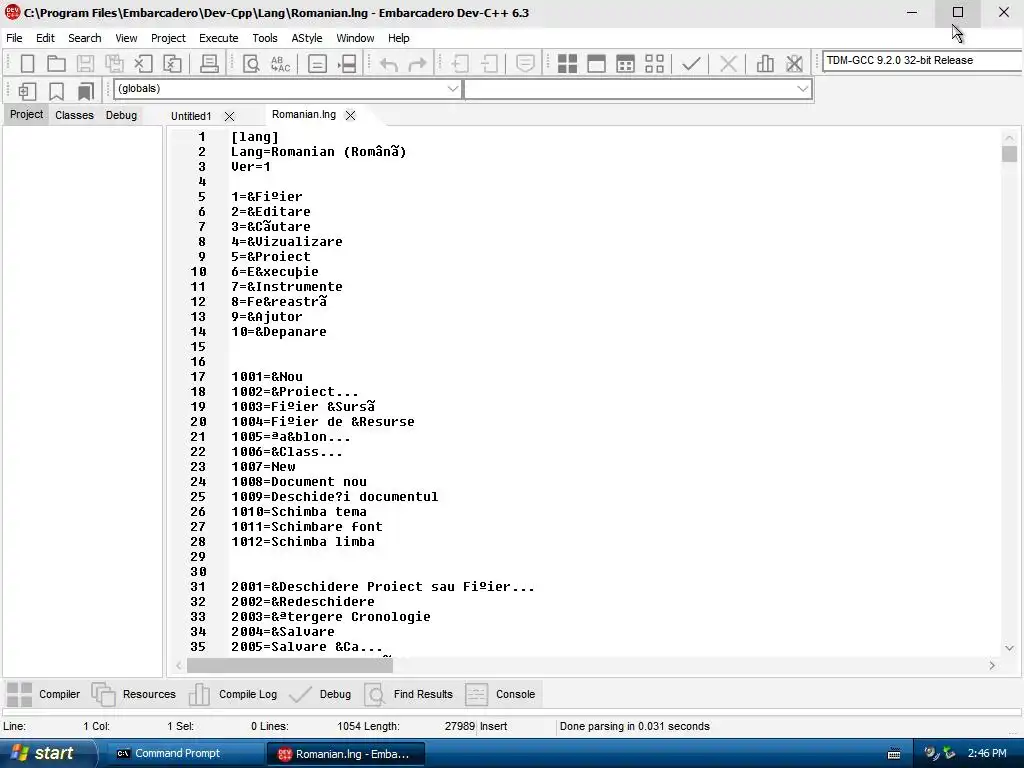Click the Save file toolbar icon
Image resolution: width=1024 pixels, height=768 pixels.
(x=85, y=63)
